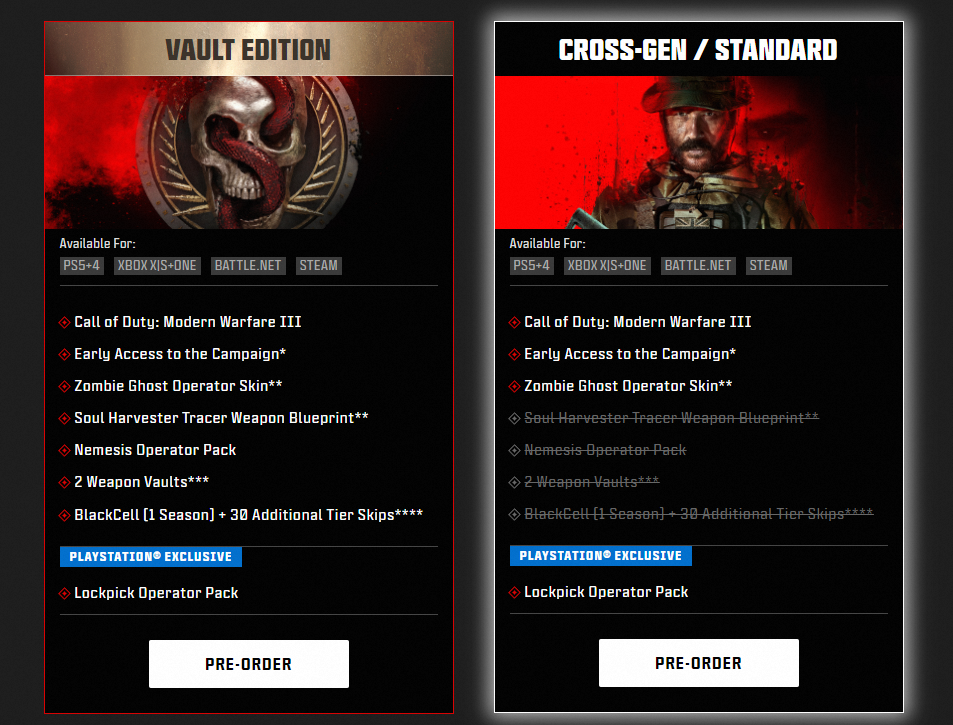Click Cross-Gen / Standard PRE-ORDER button
Viewport: 953px width, 725px height.
698,663
